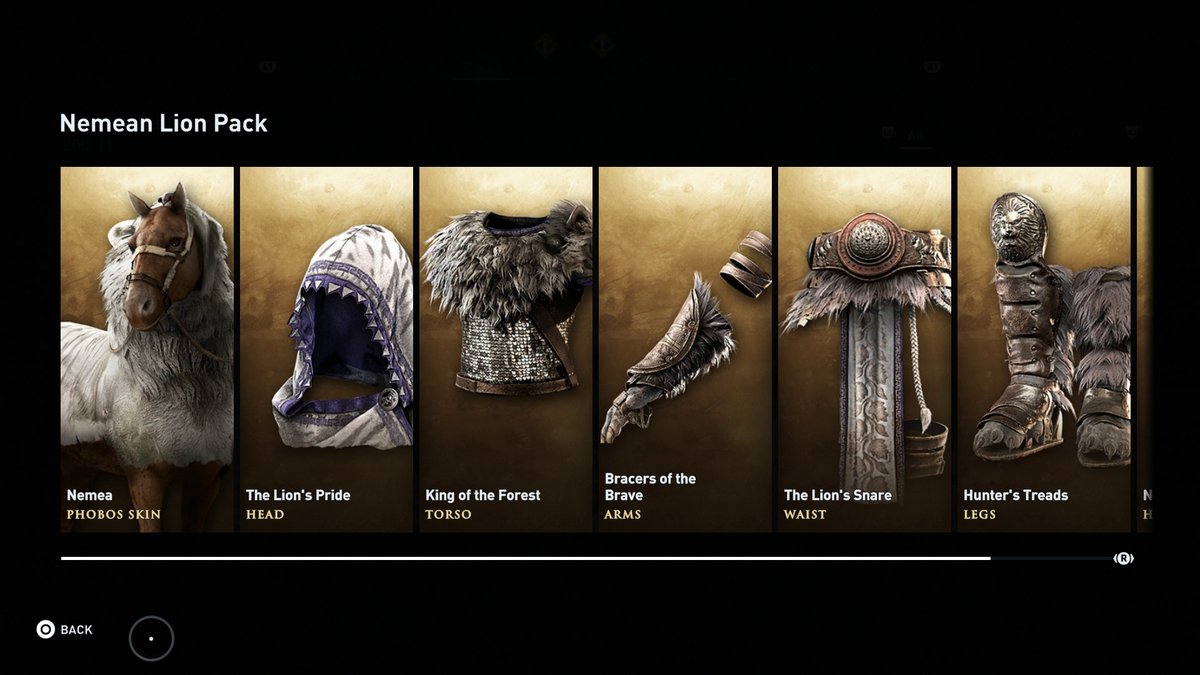The image size is (1200, 675).
Task: Open the partially visible card at right edge
Action: [x=1145, y=349]
